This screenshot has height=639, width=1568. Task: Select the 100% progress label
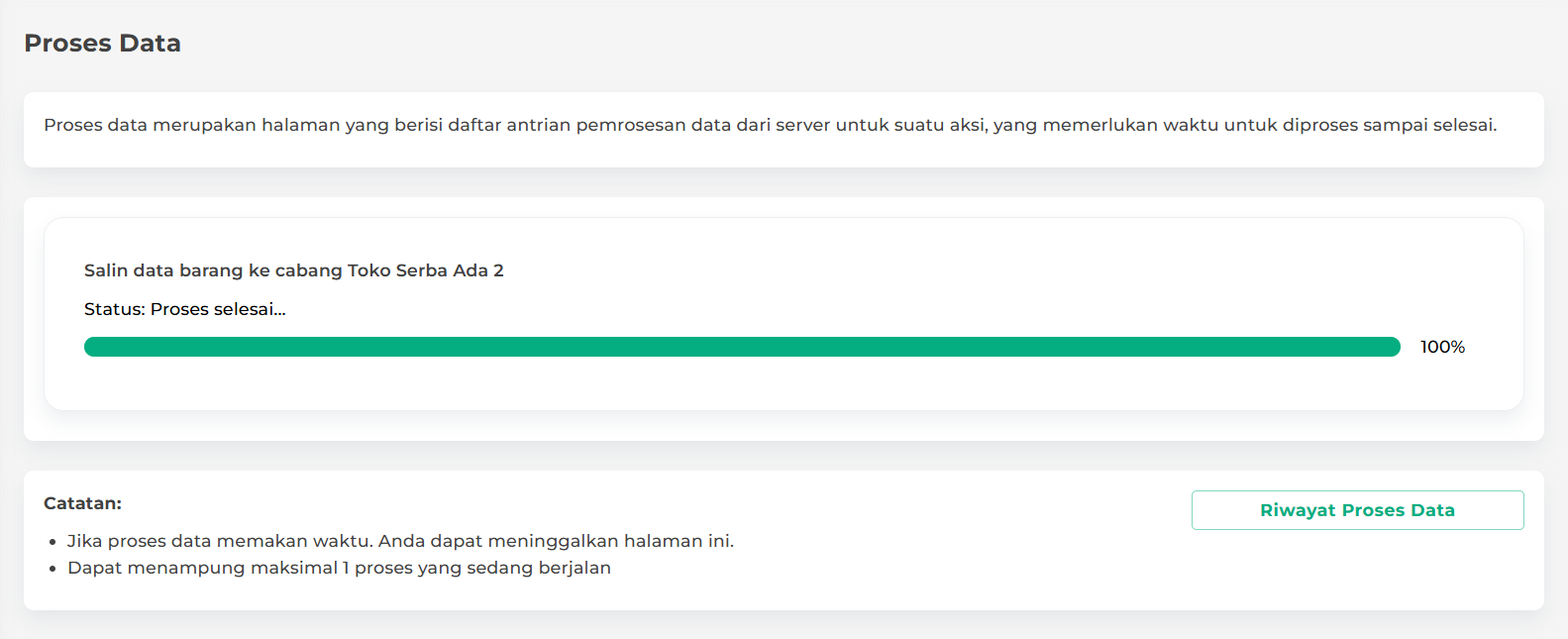[x=1442, y=347]
